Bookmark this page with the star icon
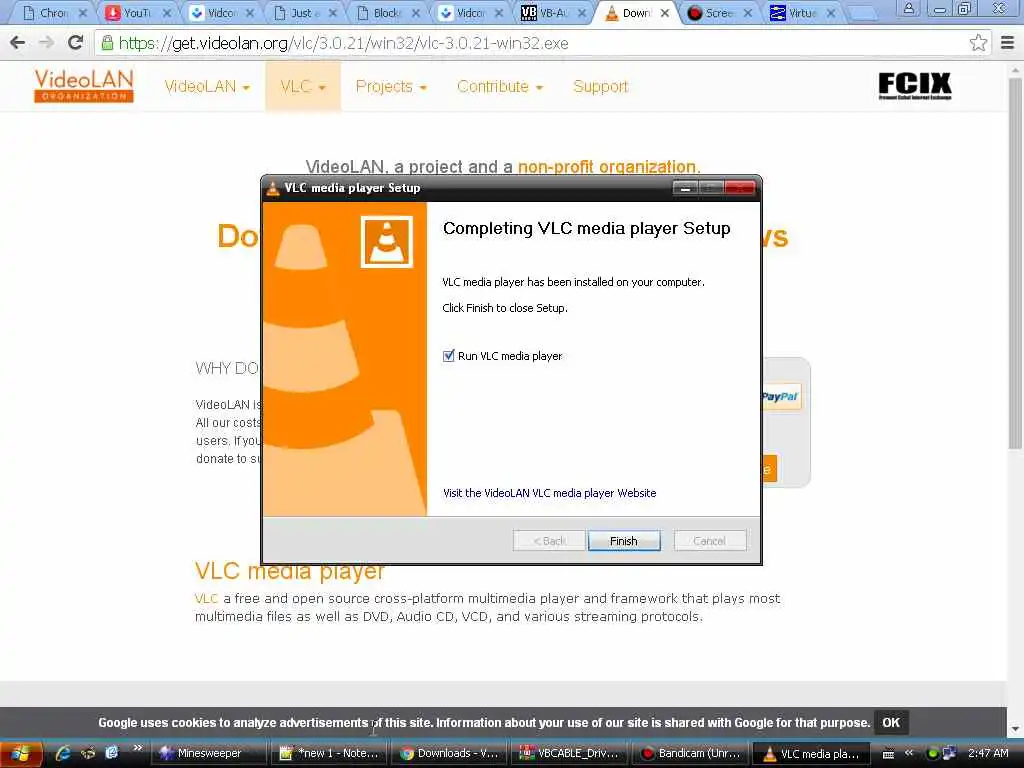The height and width of the screenshot is (768, 1024). (978, 43)
